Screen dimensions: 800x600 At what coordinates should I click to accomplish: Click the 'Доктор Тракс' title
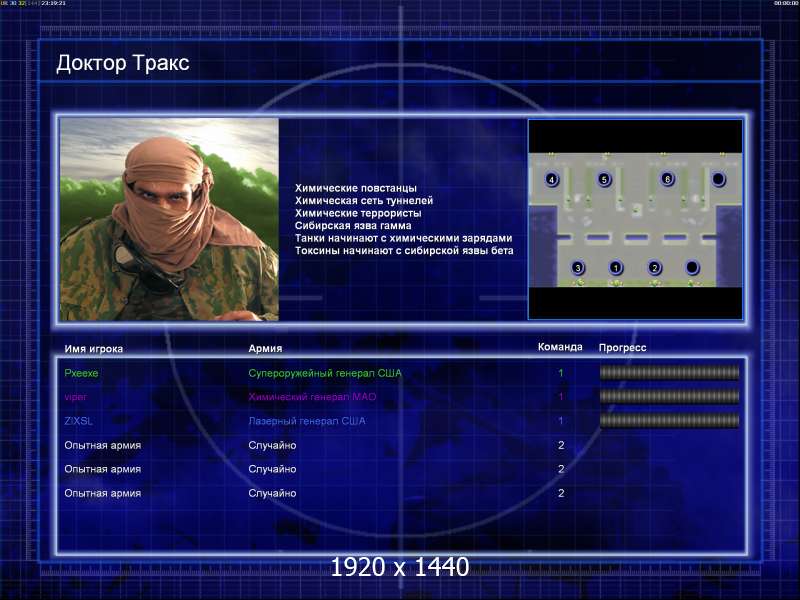pyautogui.click(x=123, y=63)
